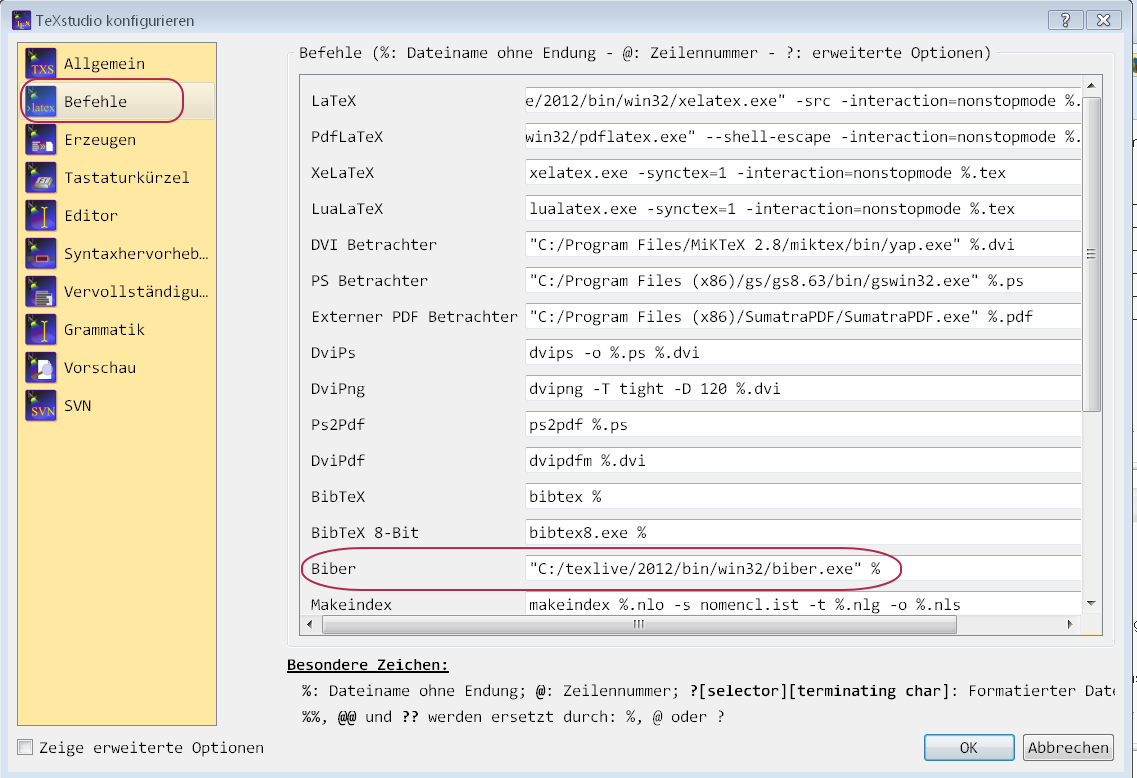Viewport: 1137px width, 778px height.
Task: Select the SVN icon
Action: (41, 405)
